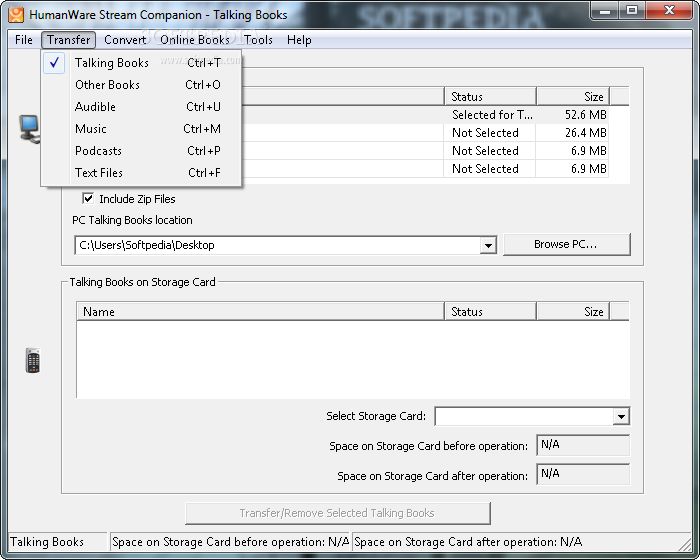The height and width of the screenshot is (560, 700).
Task: Open the File menu
Action: pyautogui.click(x=24, y=40)
